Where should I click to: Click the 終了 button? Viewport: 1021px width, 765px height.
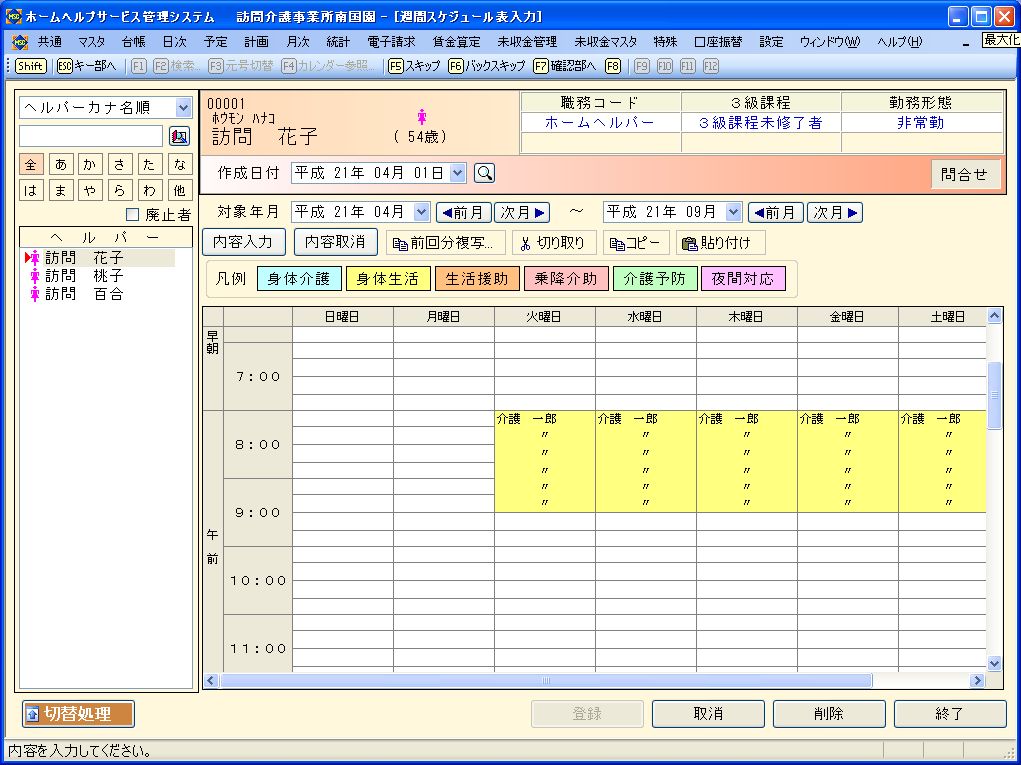(x=949, y=714)
